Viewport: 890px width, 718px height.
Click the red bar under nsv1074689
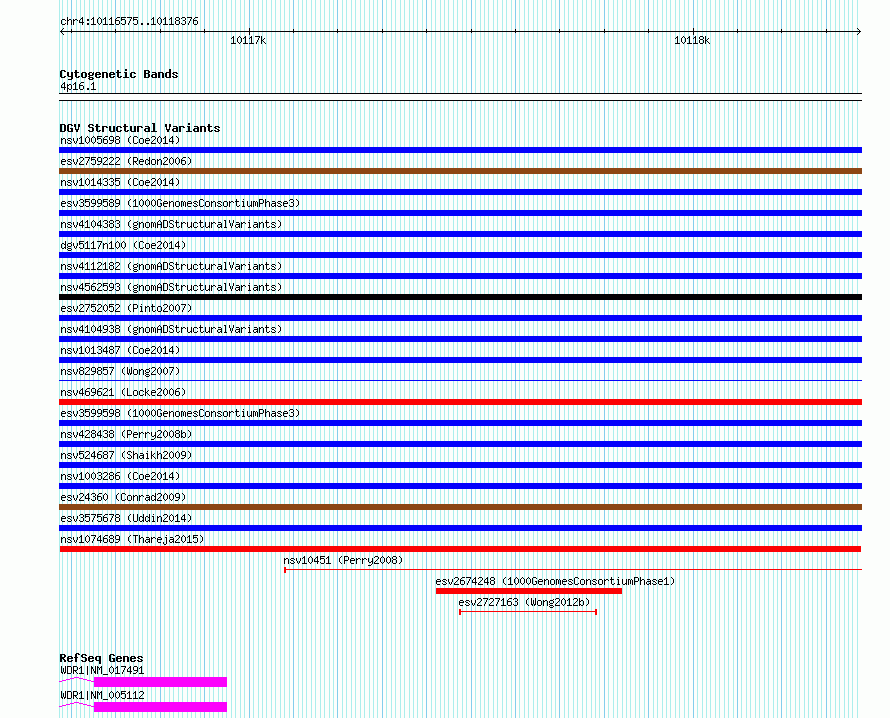(x=460, y=549)
